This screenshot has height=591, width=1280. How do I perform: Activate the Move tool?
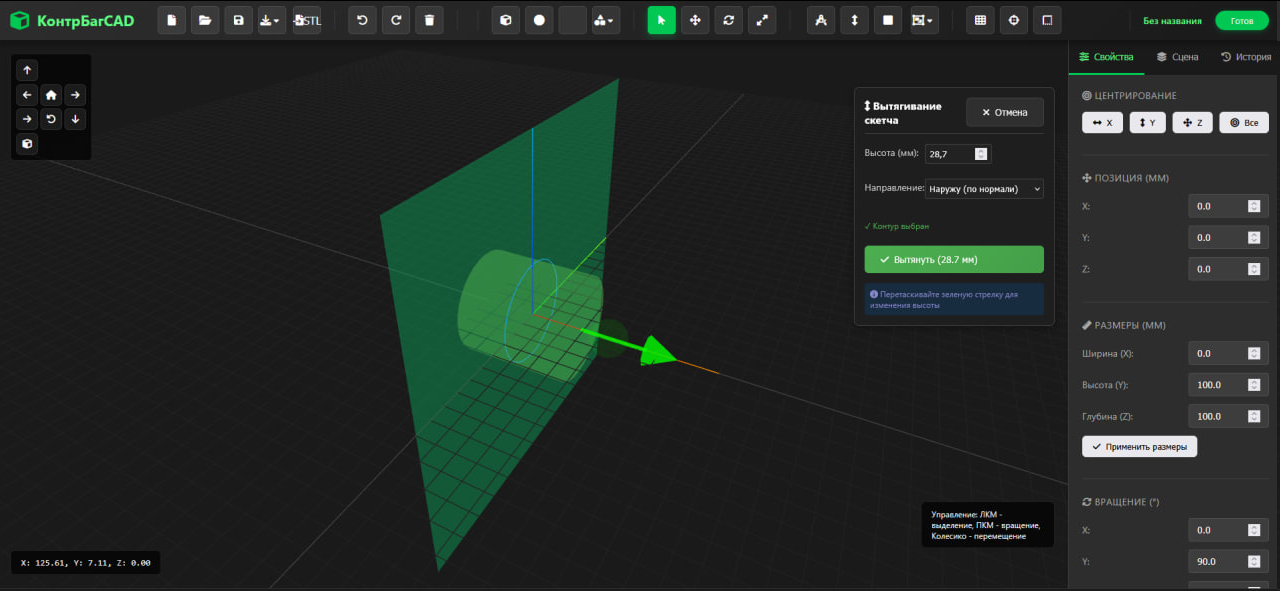695,19
